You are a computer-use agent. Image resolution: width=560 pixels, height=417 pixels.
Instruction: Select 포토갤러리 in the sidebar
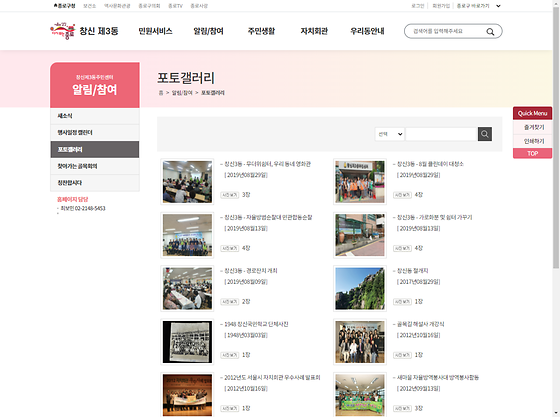pyautogui.click(x=95, y=149)
